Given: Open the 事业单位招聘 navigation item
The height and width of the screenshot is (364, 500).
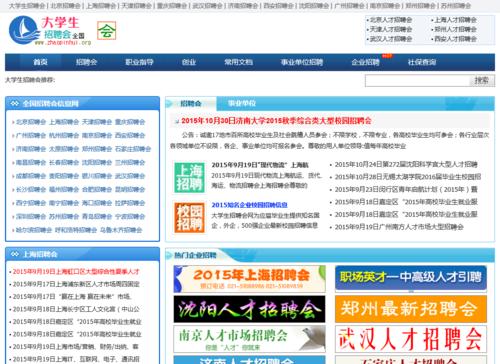Looking at the screenshot, I should pyautogui.click(x=302, y=62).
